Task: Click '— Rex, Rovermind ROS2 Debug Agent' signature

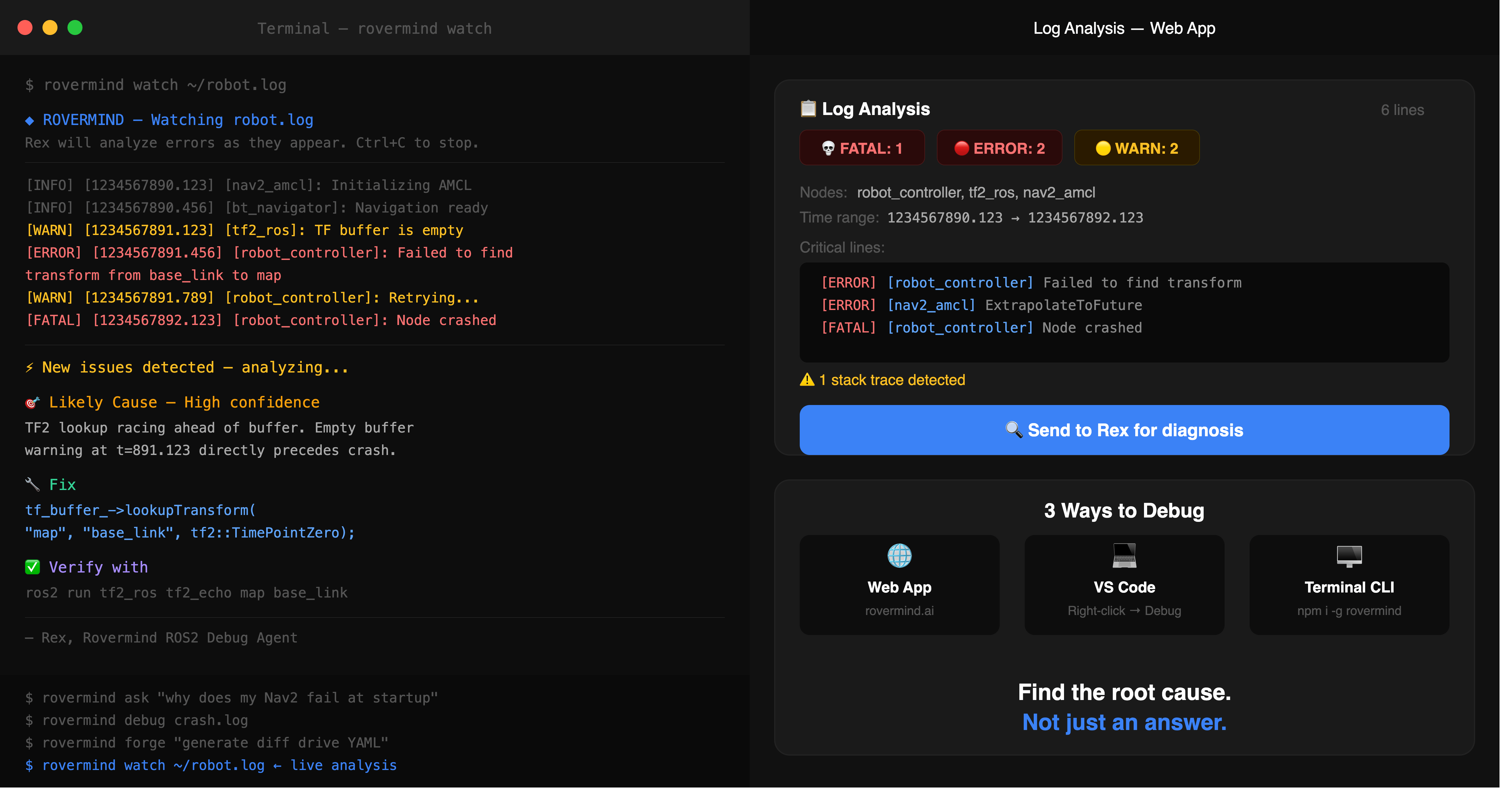Action: point(162,638)
